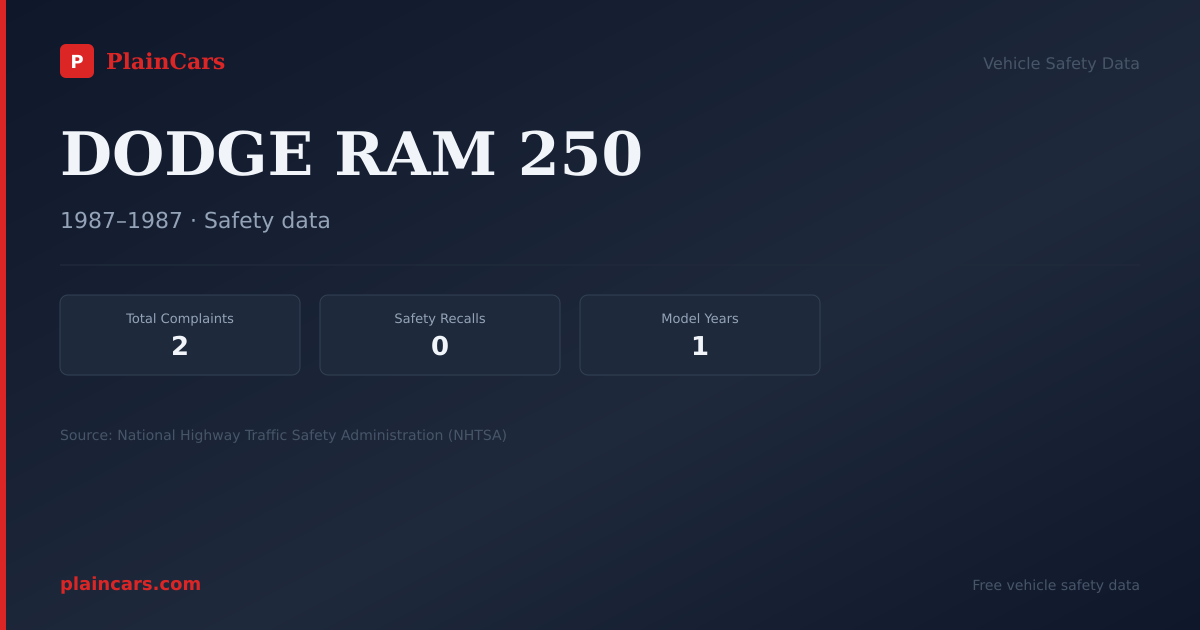Click the red PlainCars P logo icon
This screenshot has height=630, width=1200.
click(x=77, y=61)
